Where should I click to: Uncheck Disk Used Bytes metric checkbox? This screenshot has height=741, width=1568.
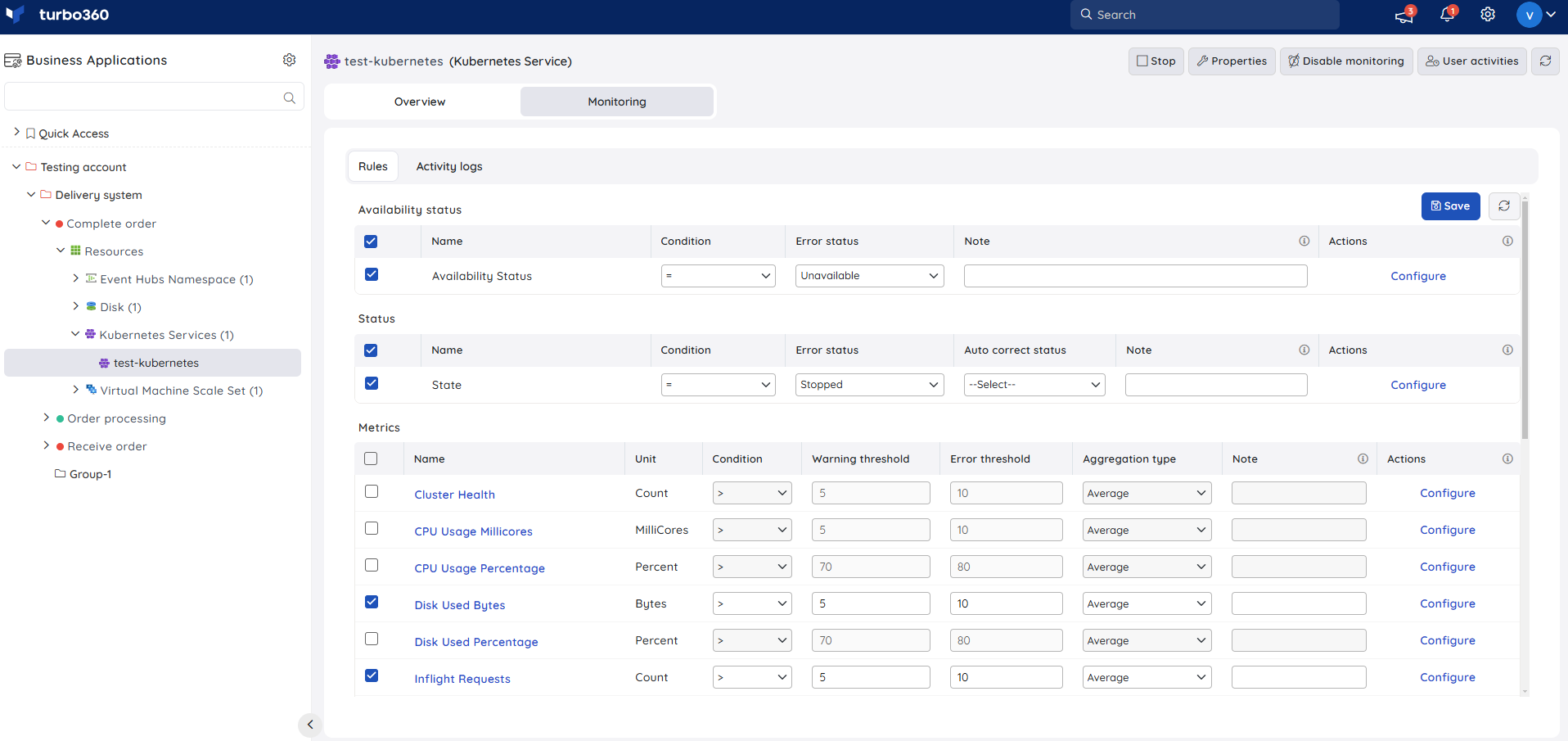click(372, 602)
